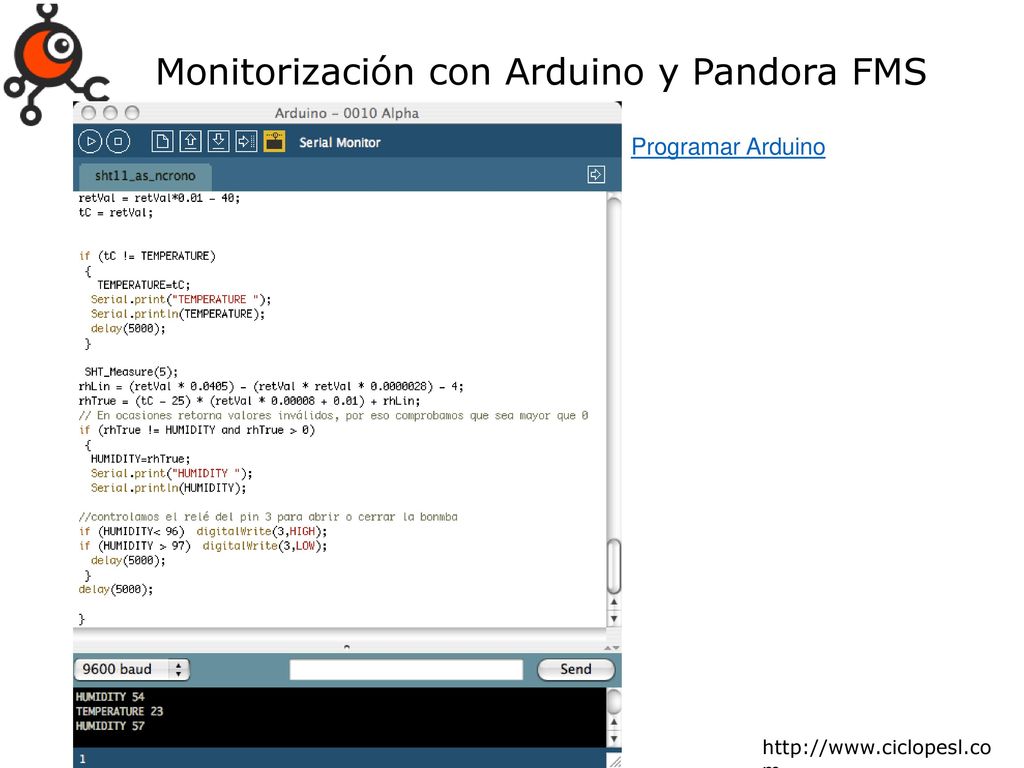The image size is (1024, 768).
Task: Click the Stop toolbar button
Action: (x=118, y=142)
